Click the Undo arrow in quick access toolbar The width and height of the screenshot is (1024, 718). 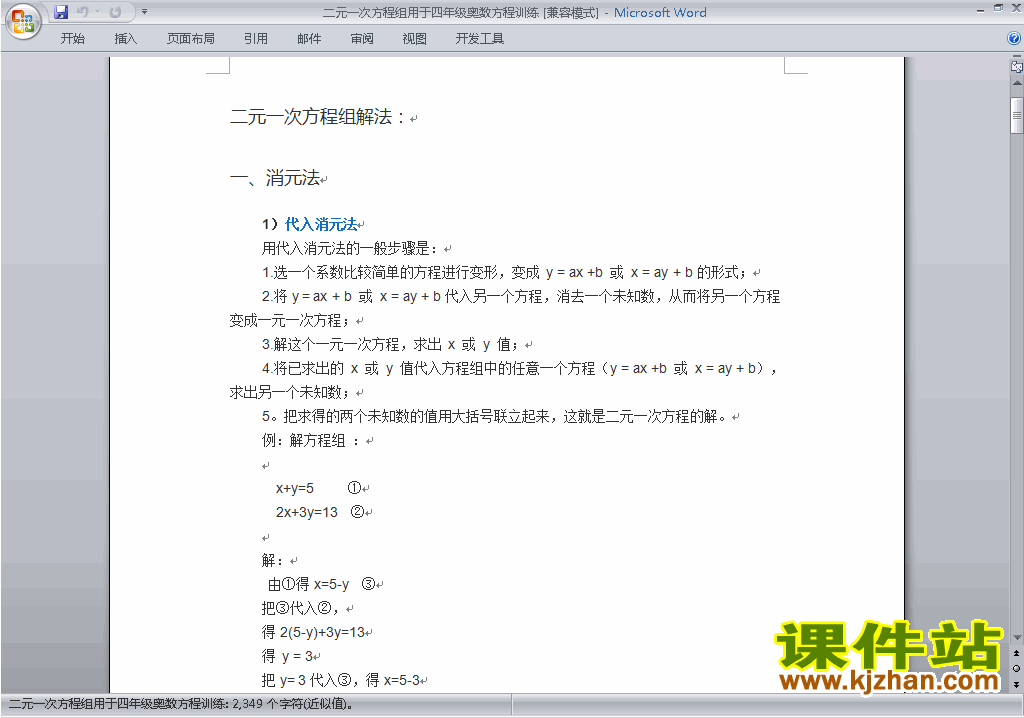pyautogui.click(x=82, y=12)
